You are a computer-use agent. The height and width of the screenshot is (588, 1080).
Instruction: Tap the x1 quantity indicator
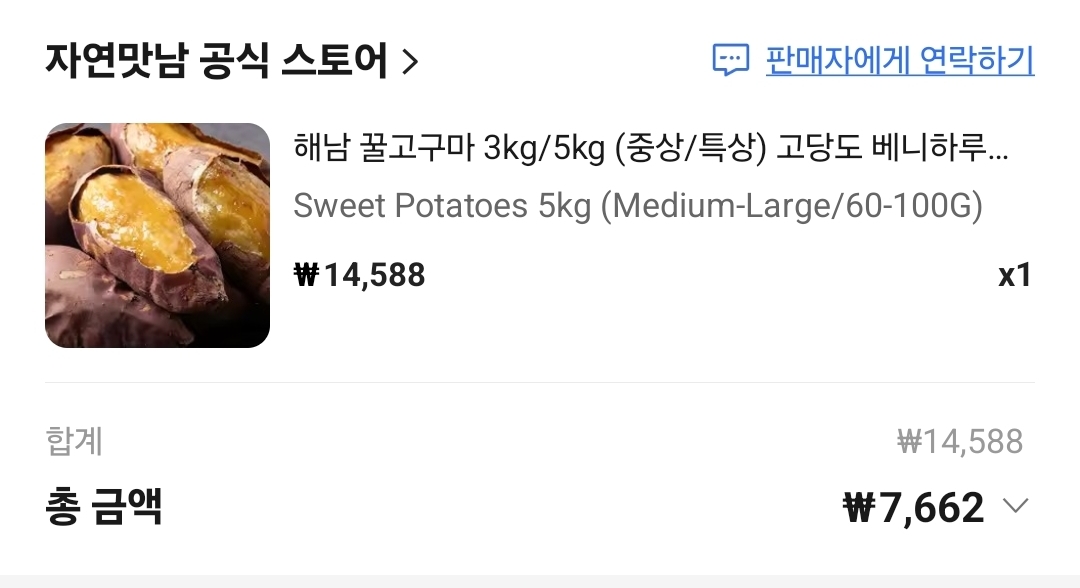[1014, 275]
